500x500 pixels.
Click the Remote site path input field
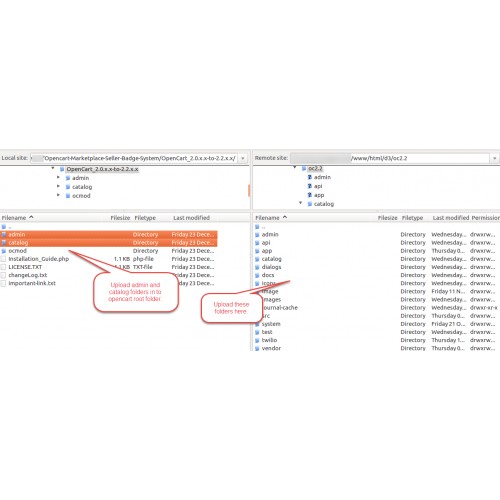(390, 158)
